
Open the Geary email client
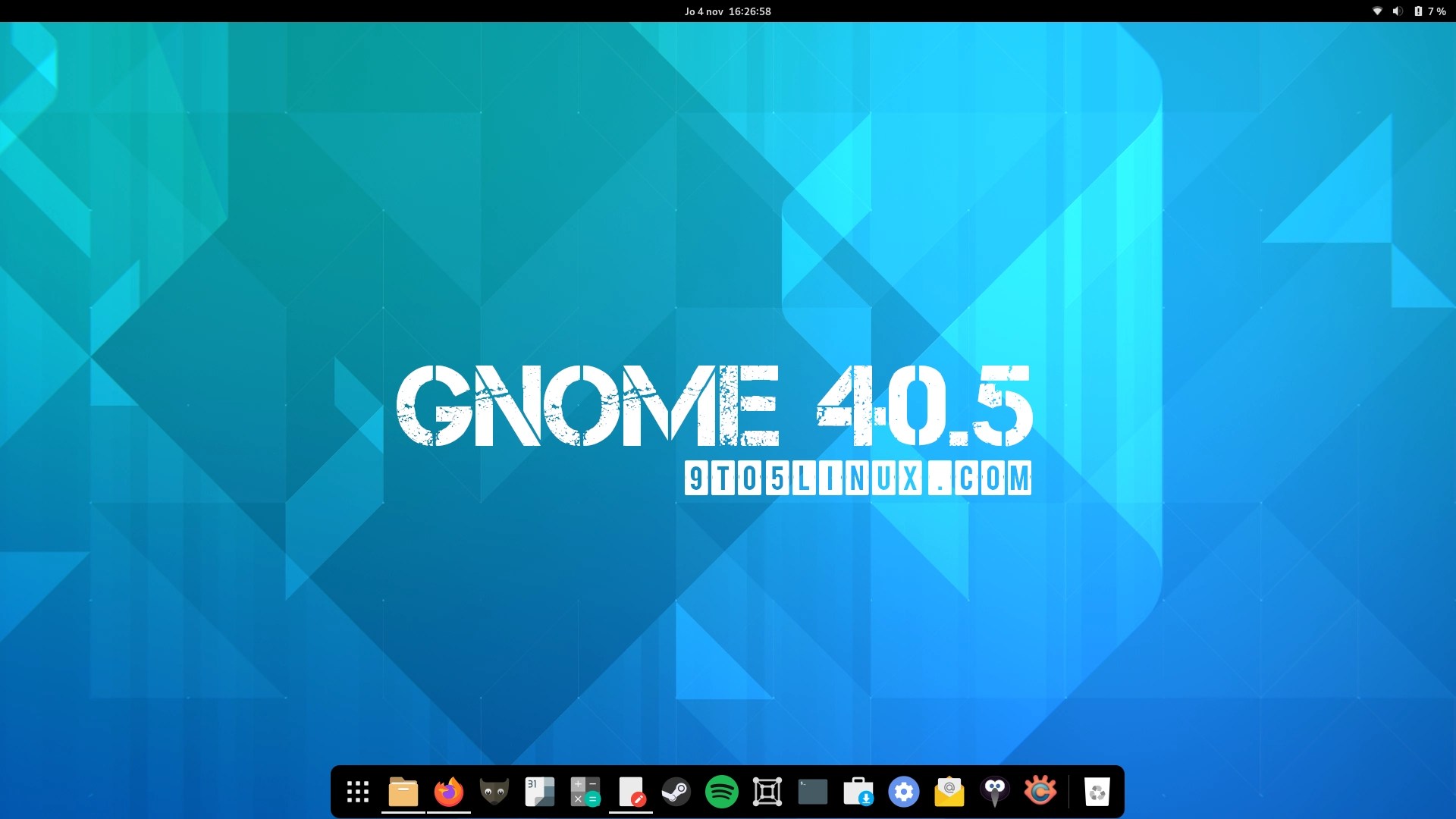pyautogui.click(x=949, y=791)
